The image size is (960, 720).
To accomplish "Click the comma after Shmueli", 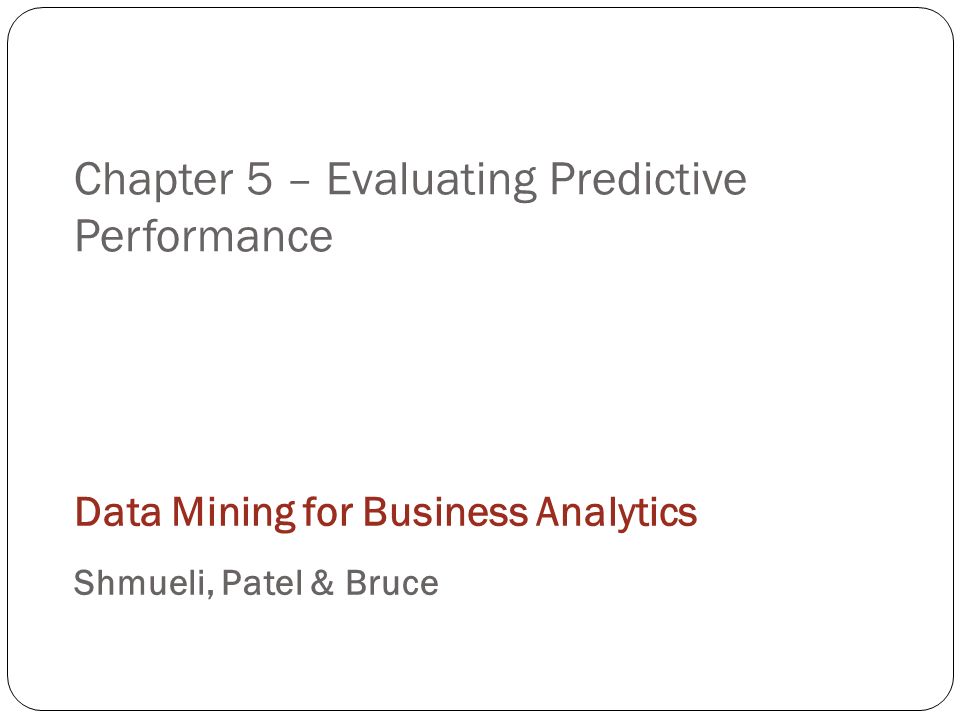I will [x=210, y=594].
